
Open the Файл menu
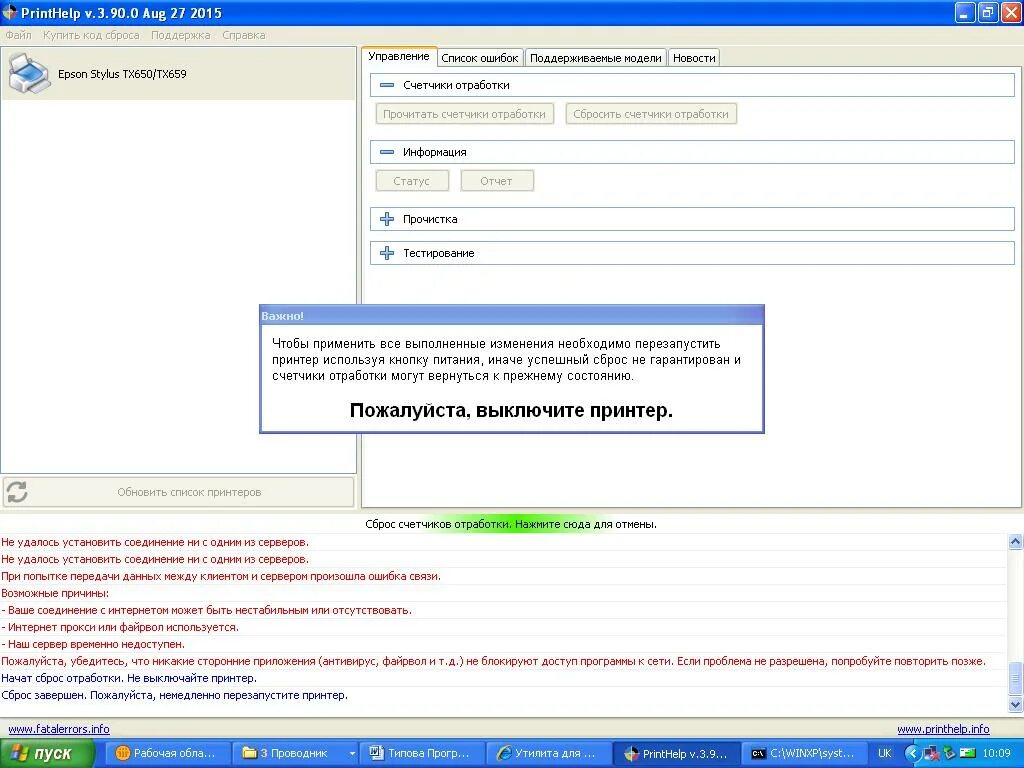coord(18,35)
